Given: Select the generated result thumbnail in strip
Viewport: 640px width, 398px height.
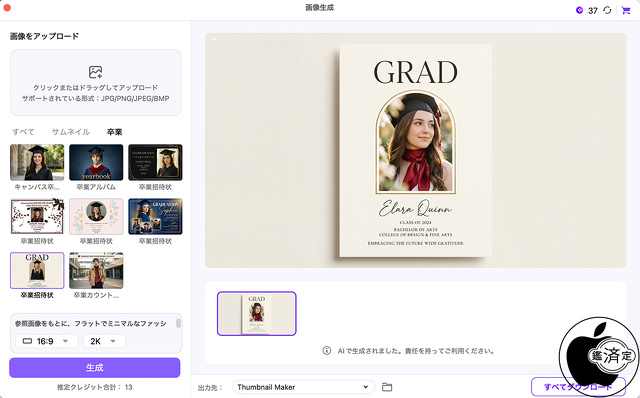Looking at the screenshot, I should [x=256, y=314].
